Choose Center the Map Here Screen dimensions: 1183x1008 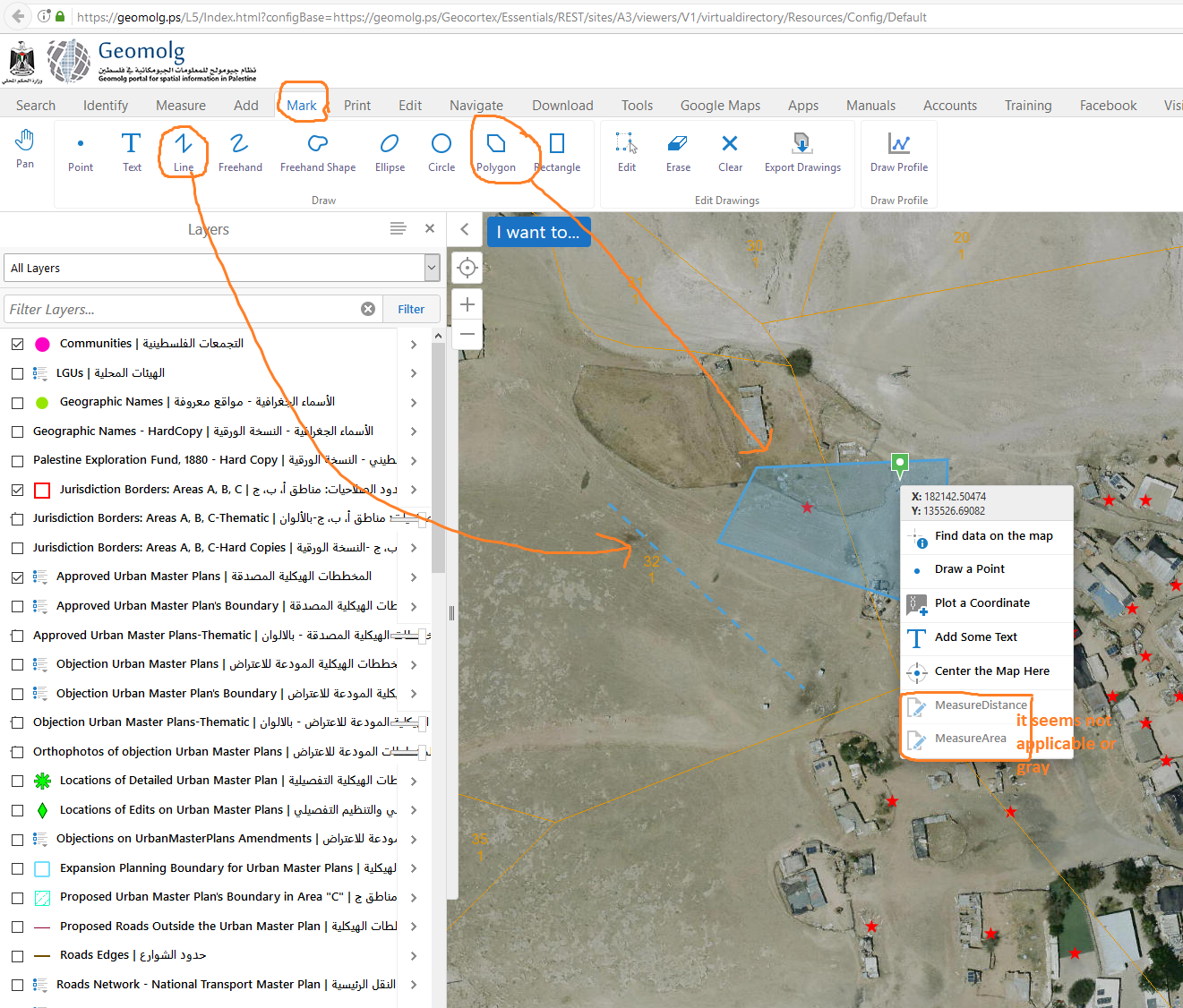point(986,671)
